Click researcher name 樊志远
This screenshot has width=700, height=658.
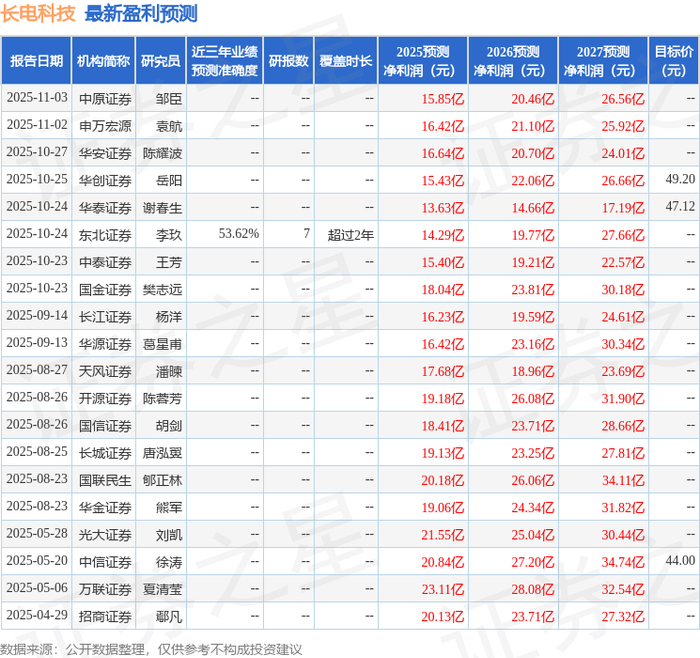162,289
